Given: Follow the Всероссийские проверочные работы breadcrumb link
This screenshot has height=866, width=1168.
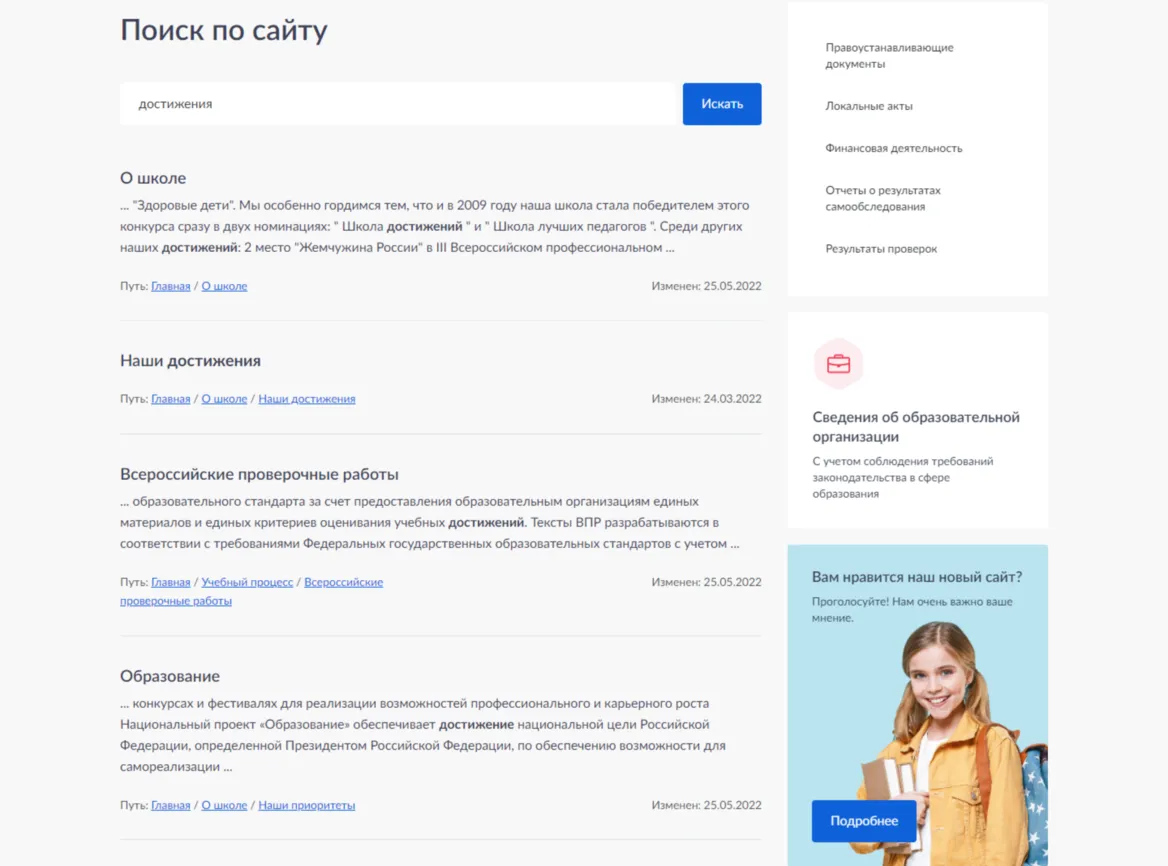Looking at the screenshot, I should click(343, 582).
